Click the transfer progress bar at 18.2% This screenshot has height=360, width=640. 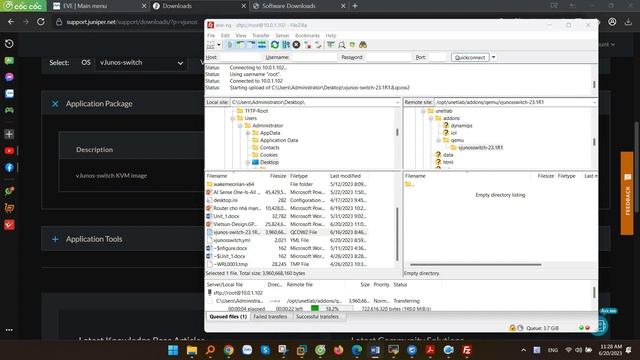point(331,309)
